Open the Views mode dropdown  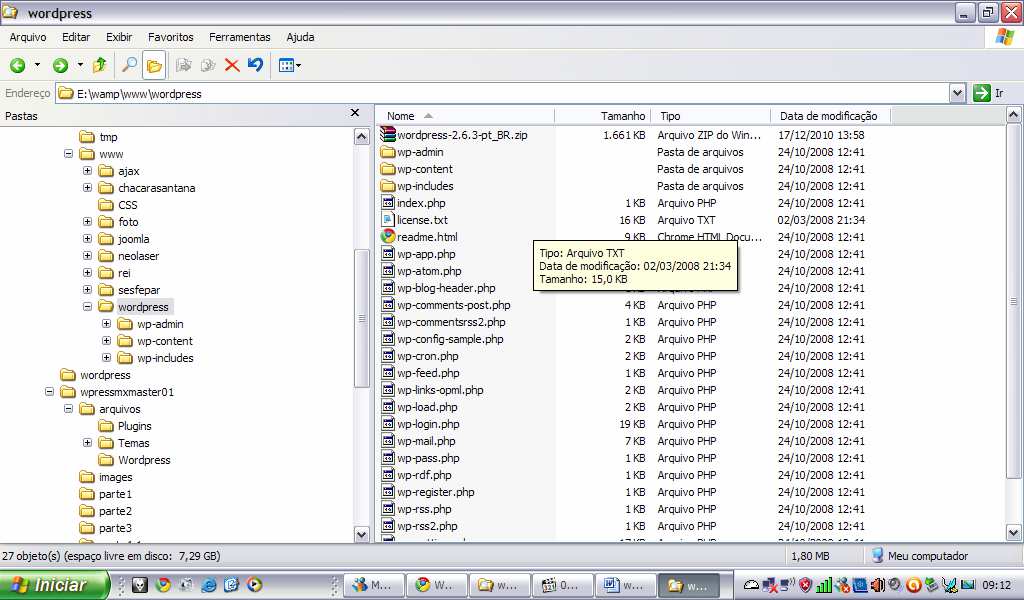point(289,65)
